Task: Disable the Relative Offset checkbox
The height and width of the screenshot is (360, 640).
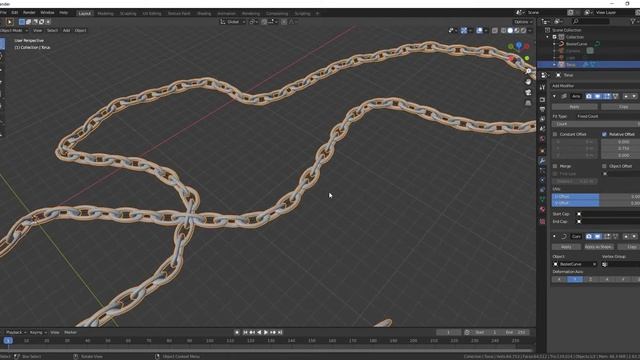Action: click(604, 134)
